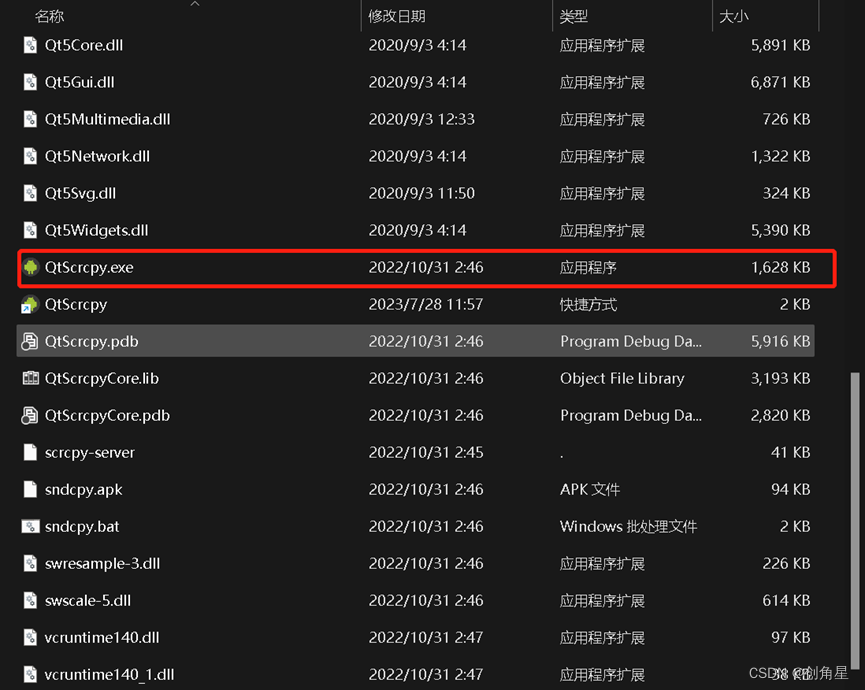Click the Qt5Core.dll file icon

coord(30,45)
